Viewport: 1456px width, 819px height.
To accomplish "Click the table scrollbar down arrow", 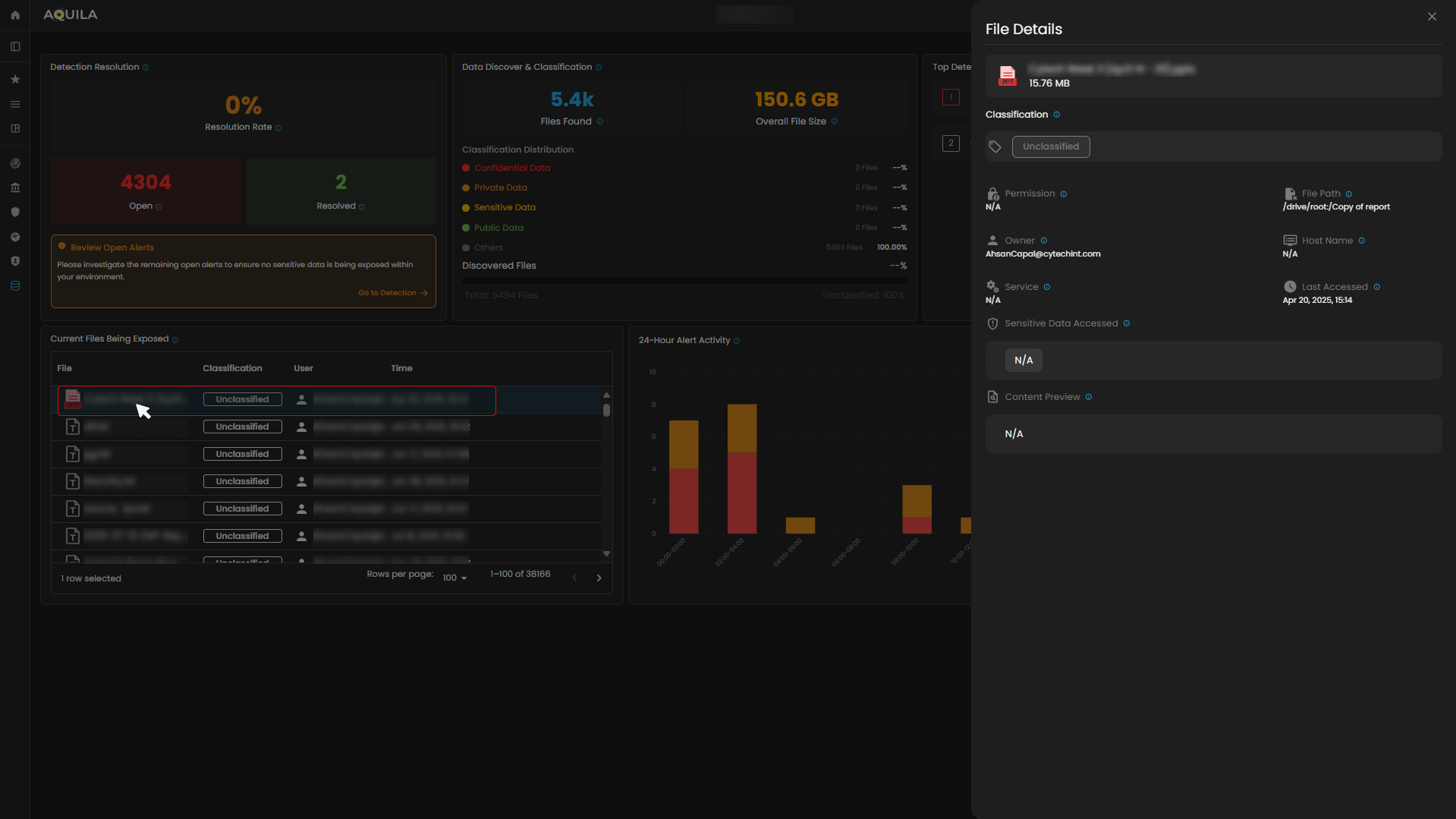I will point(606,554).
